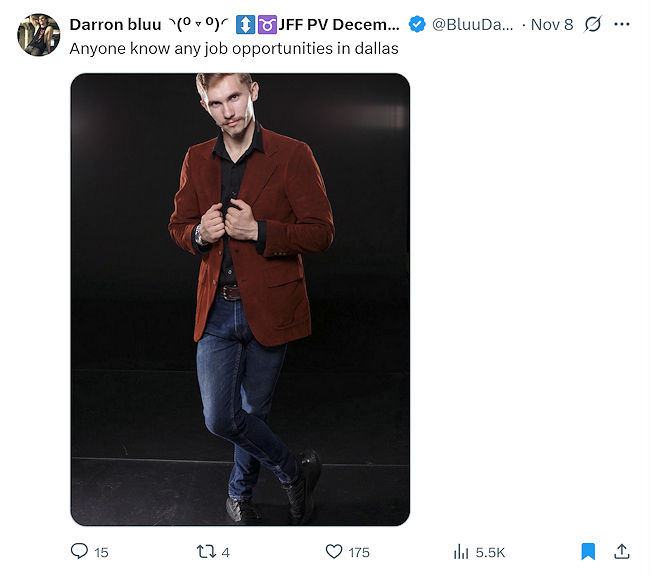Click the @BluuDa... username handle
This screenshot has width=650, height=575.
pyautogui.click(x=471, y=24)
